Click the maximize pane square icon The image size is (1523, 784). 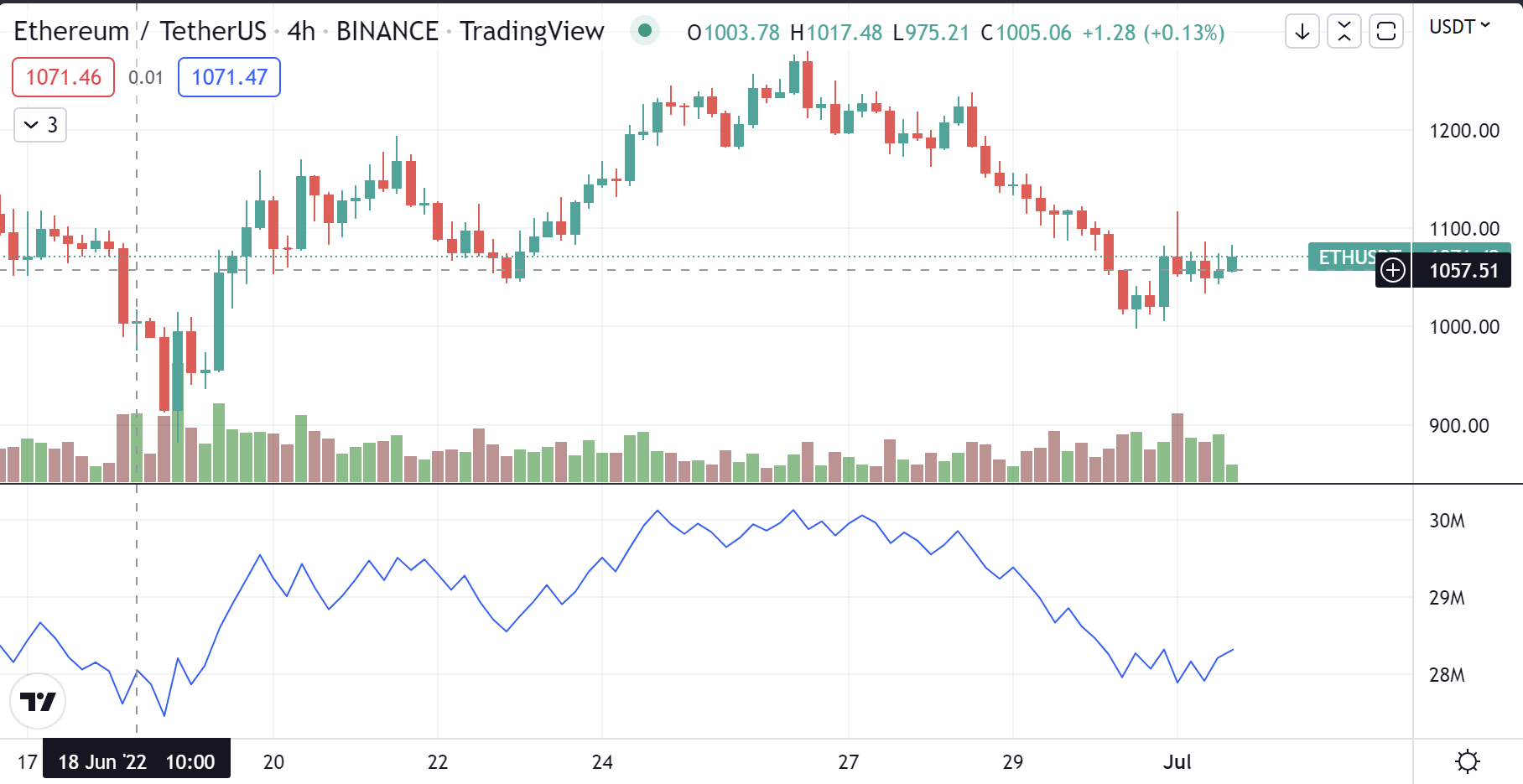pyautogui.click(x=1386, y=32)
